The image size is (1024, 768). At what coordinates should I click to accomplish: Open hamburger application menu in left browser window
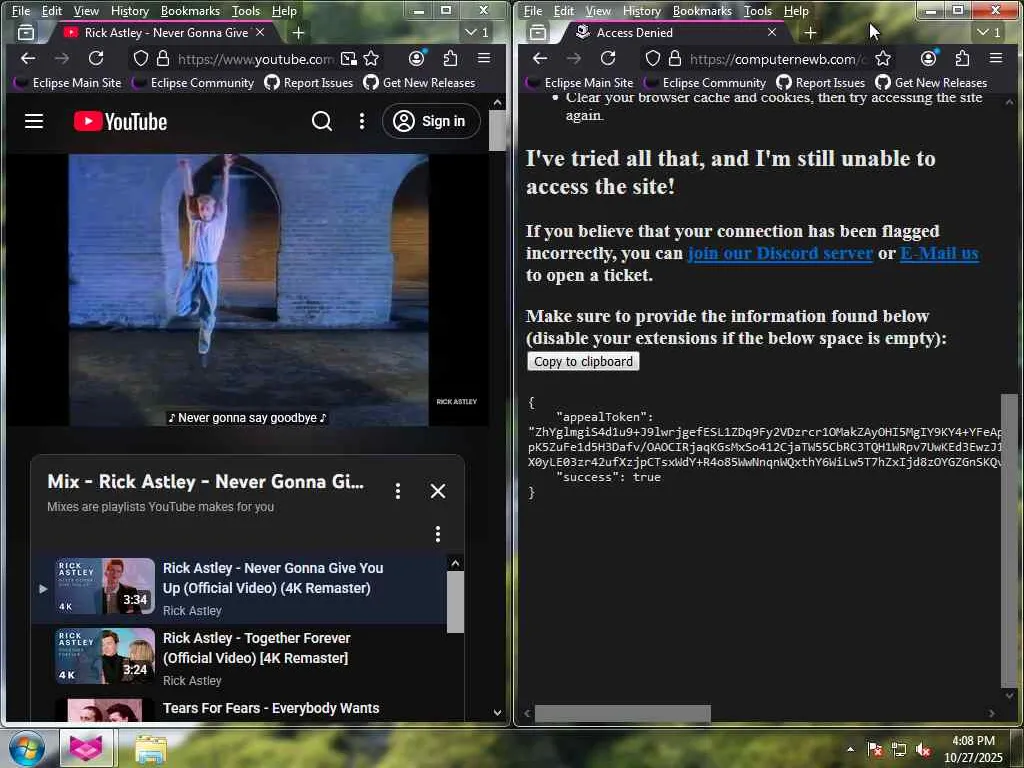tap(484, 59)
